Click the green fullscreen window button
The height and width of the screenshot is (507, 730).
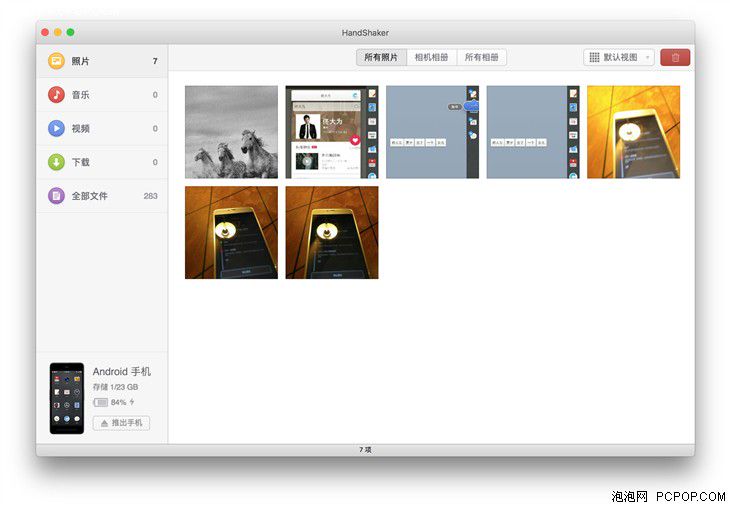point(70,32)
